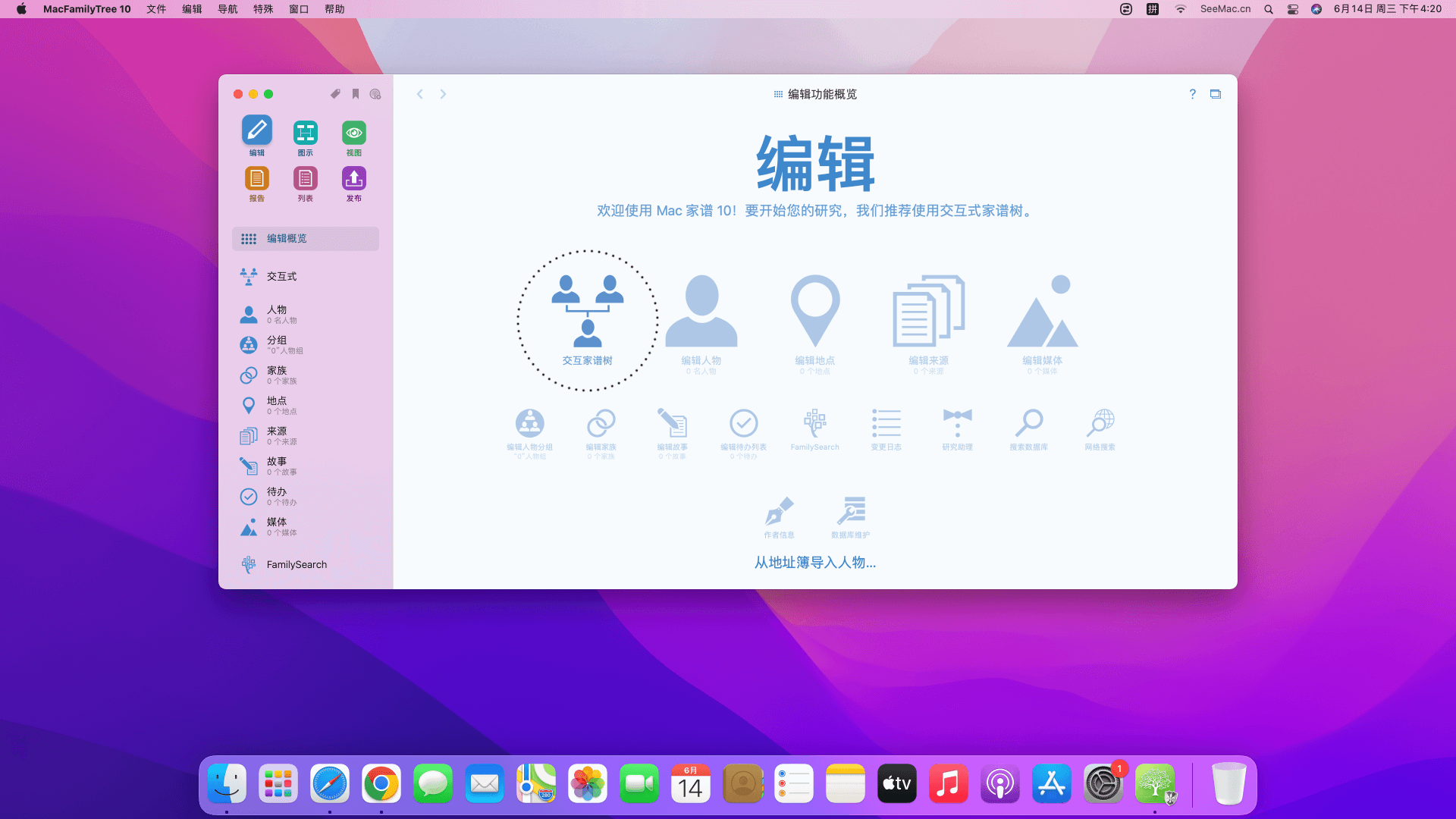The image size is (1456, 819).
Task: Click the 编辑来源 sources documents icon
Action: (928, 311)
